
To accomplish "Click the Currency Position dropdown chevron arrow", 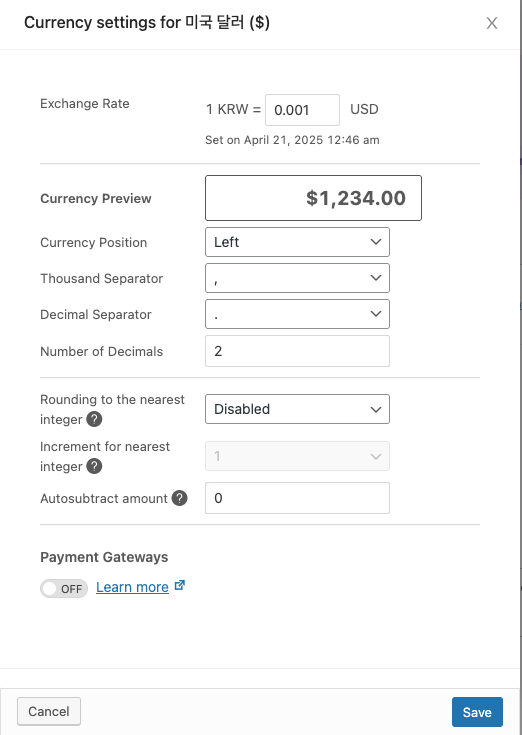I will [375, 242].
